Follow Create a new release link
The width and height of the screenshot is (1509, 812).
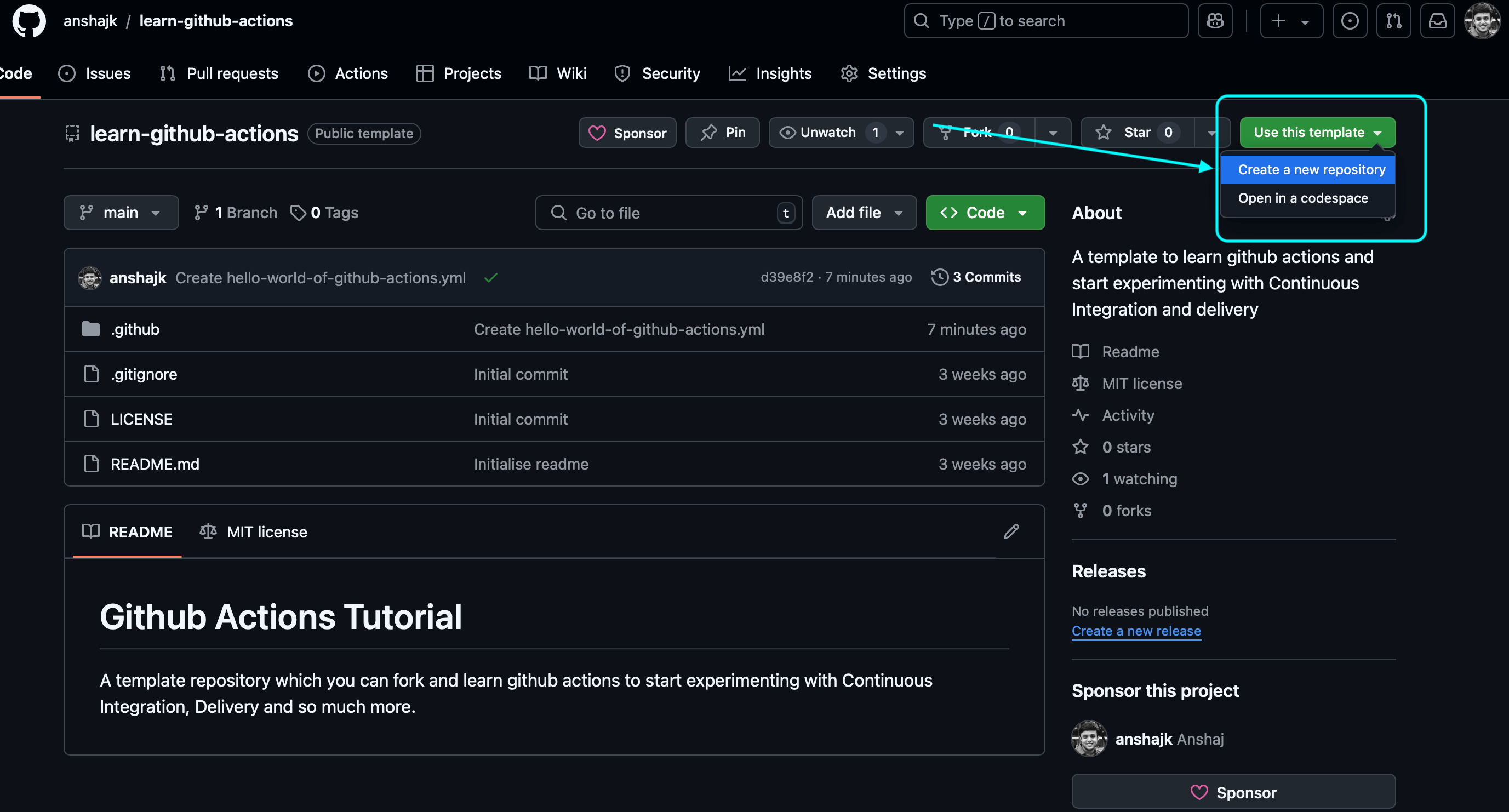pos(1136,631)
